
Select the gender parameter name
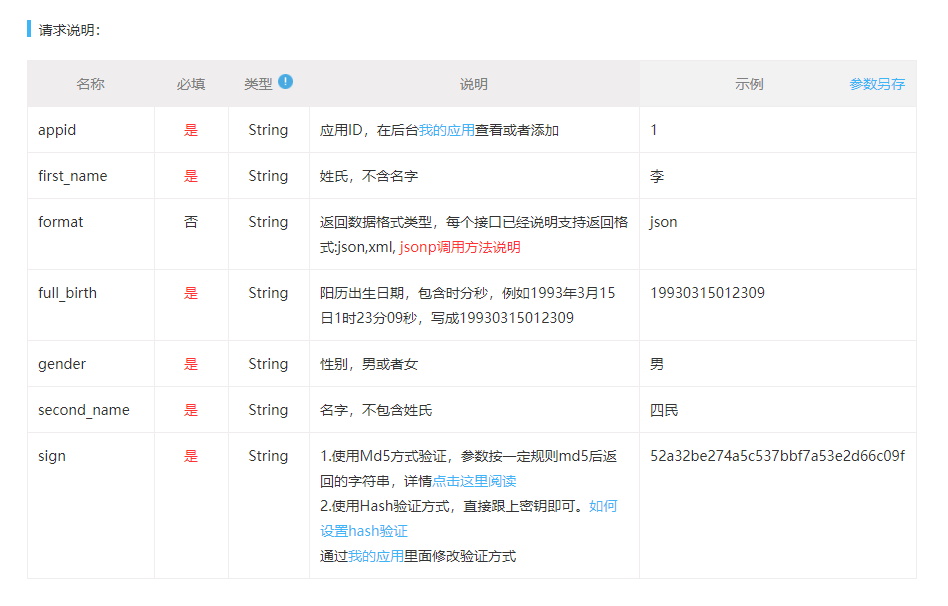click(x=62, y=365)
